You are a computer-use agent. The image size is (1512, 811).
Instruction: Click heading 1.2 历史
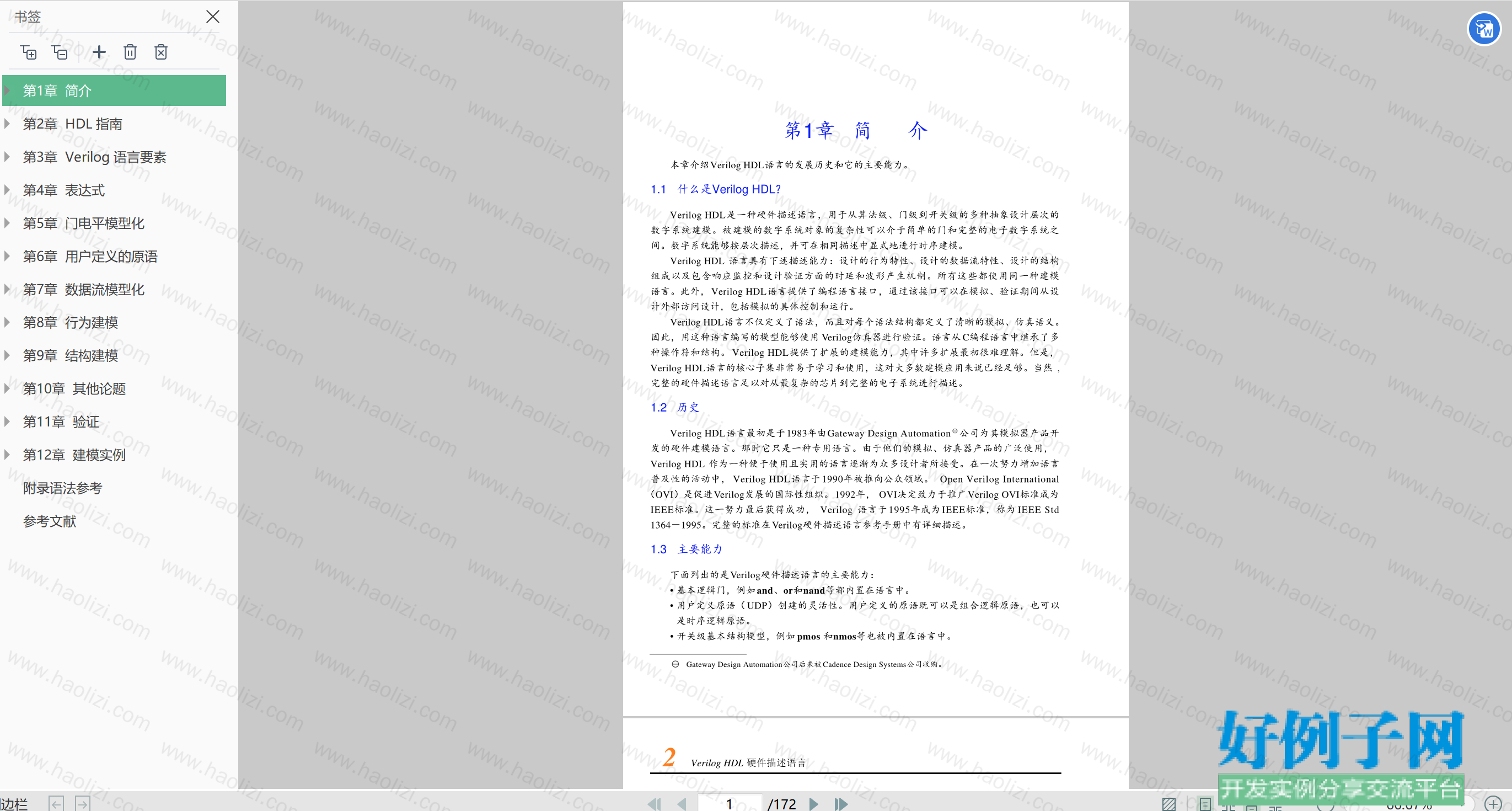coord(674,407)
